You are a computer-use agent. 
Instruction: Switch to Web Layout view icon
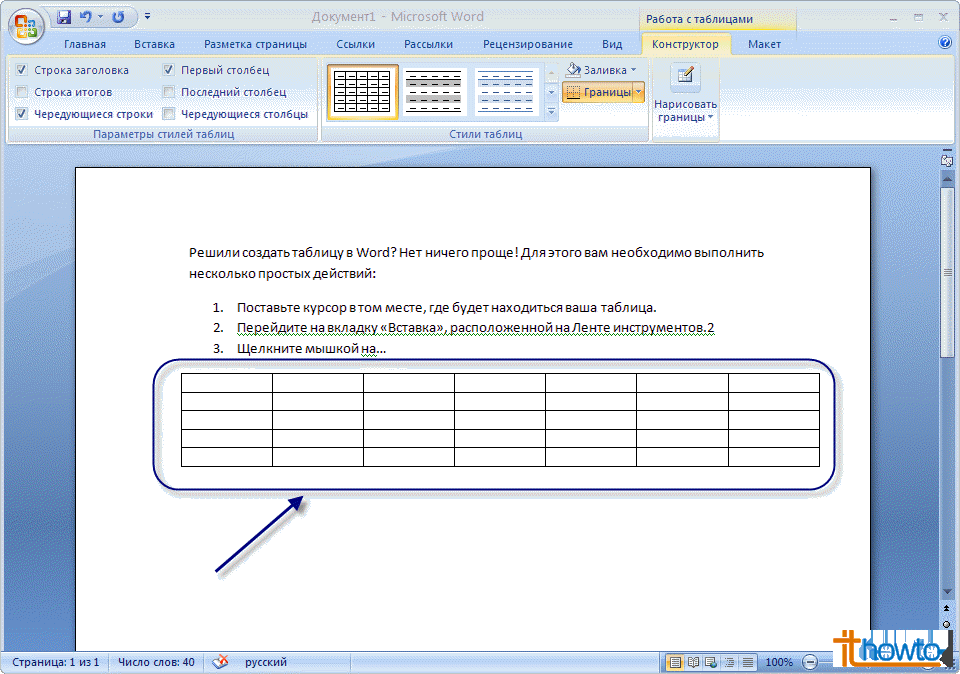711,662
